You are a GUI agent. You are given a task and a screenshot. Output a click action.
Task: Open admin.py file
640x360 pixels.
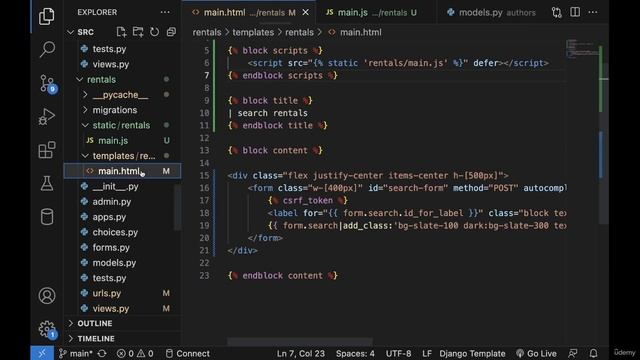122,202
